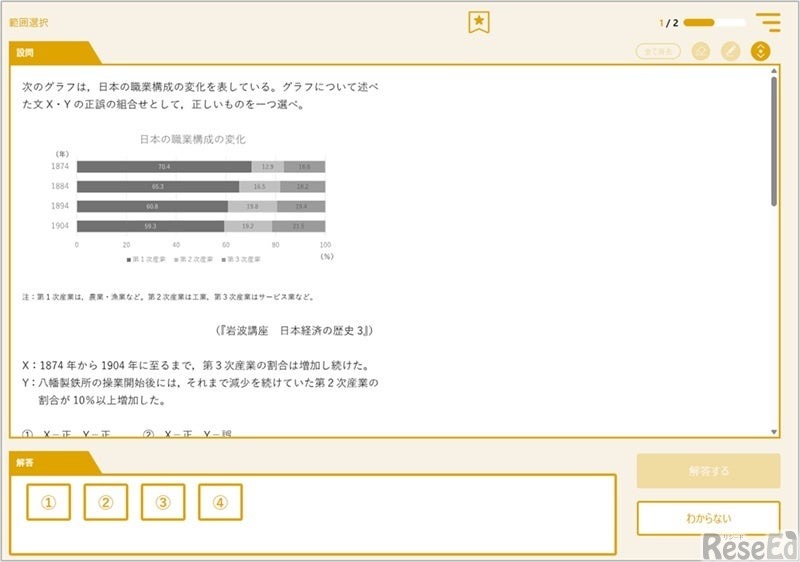Click the scrollbar up arrow
The height and width of the screenshot is (562, 800).
coord(774,71)
